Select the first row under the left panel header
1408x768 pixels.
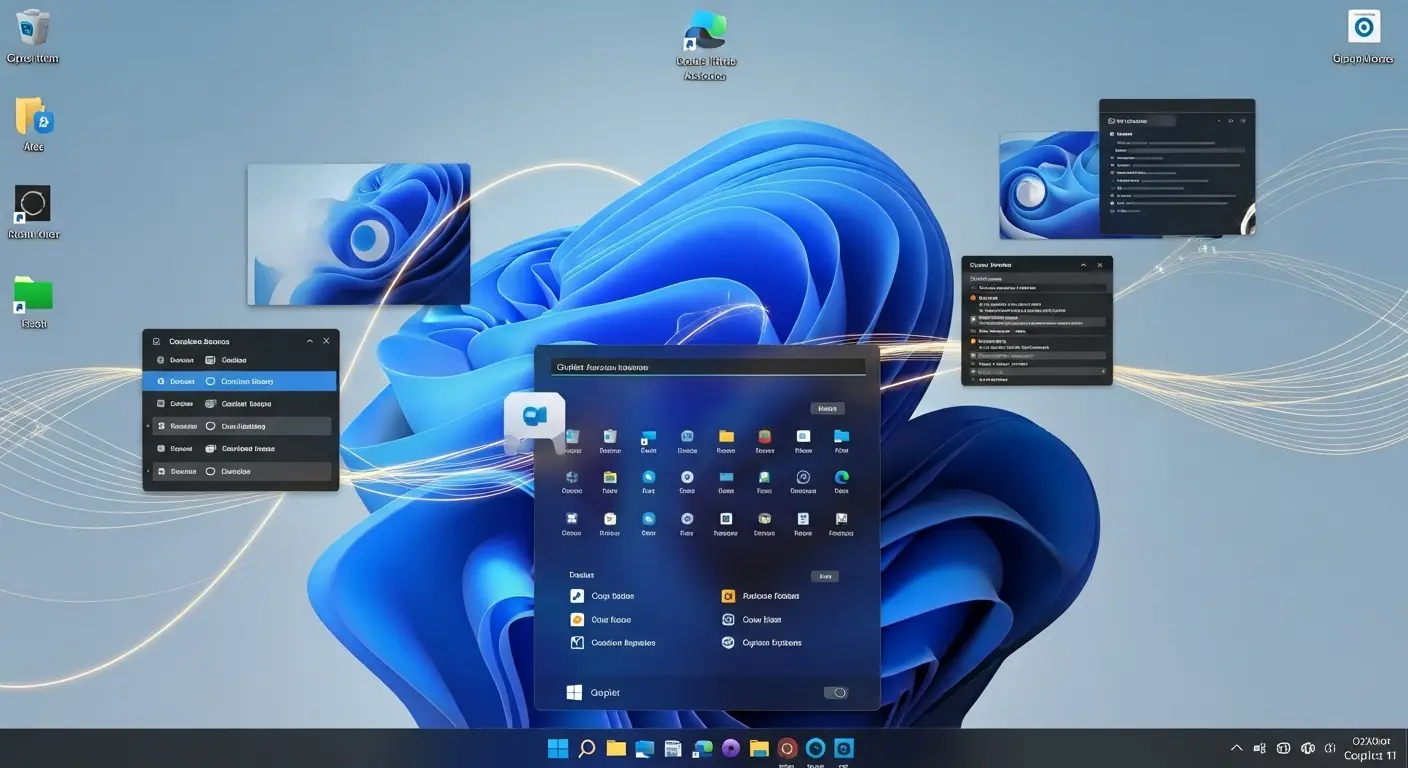(240, 360)
